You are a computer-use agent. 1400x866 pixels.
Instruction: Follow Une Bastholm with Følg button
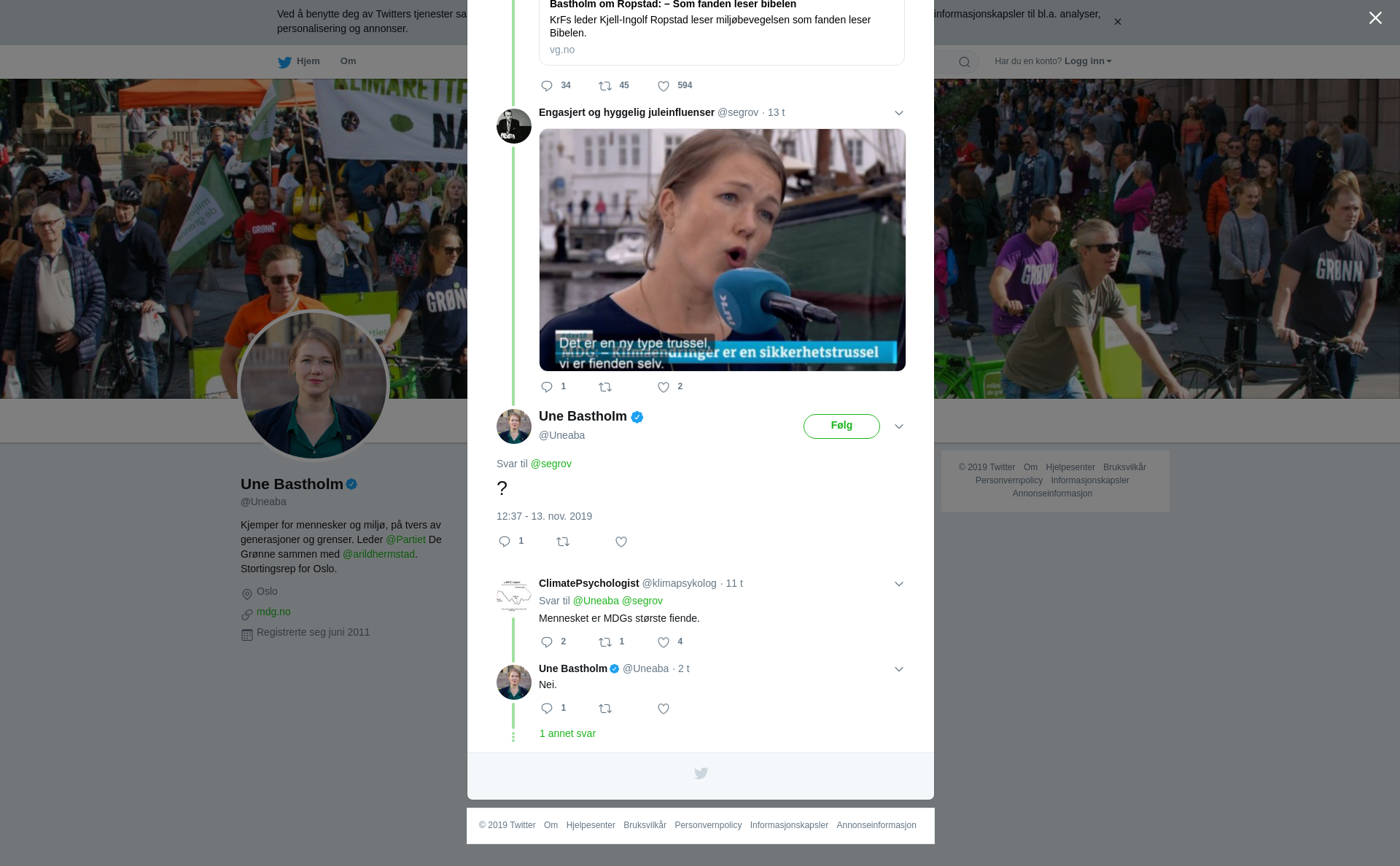click(841, 426)
